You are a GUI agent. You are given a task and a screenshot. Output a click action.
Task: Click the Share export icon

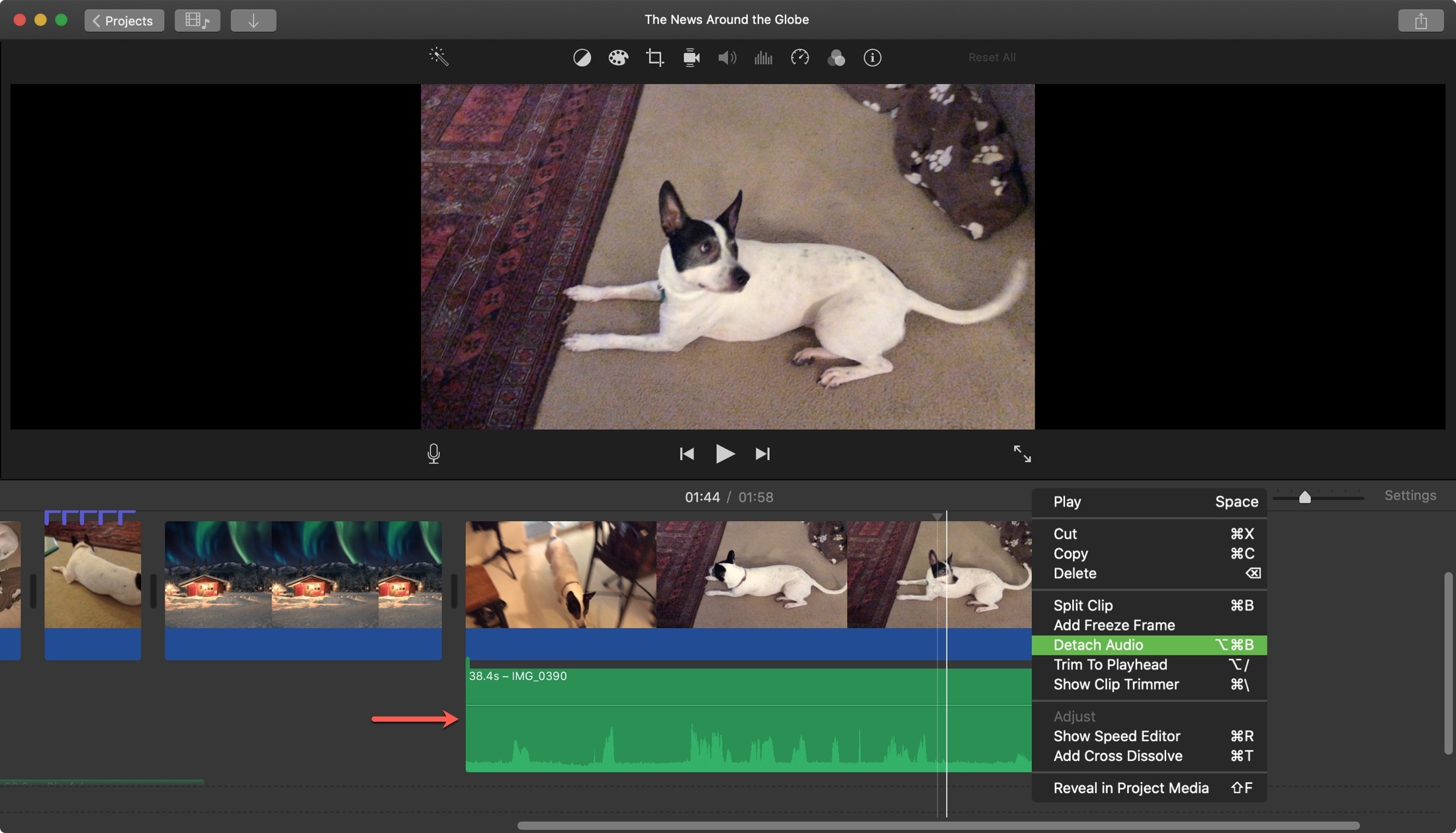1420,21
